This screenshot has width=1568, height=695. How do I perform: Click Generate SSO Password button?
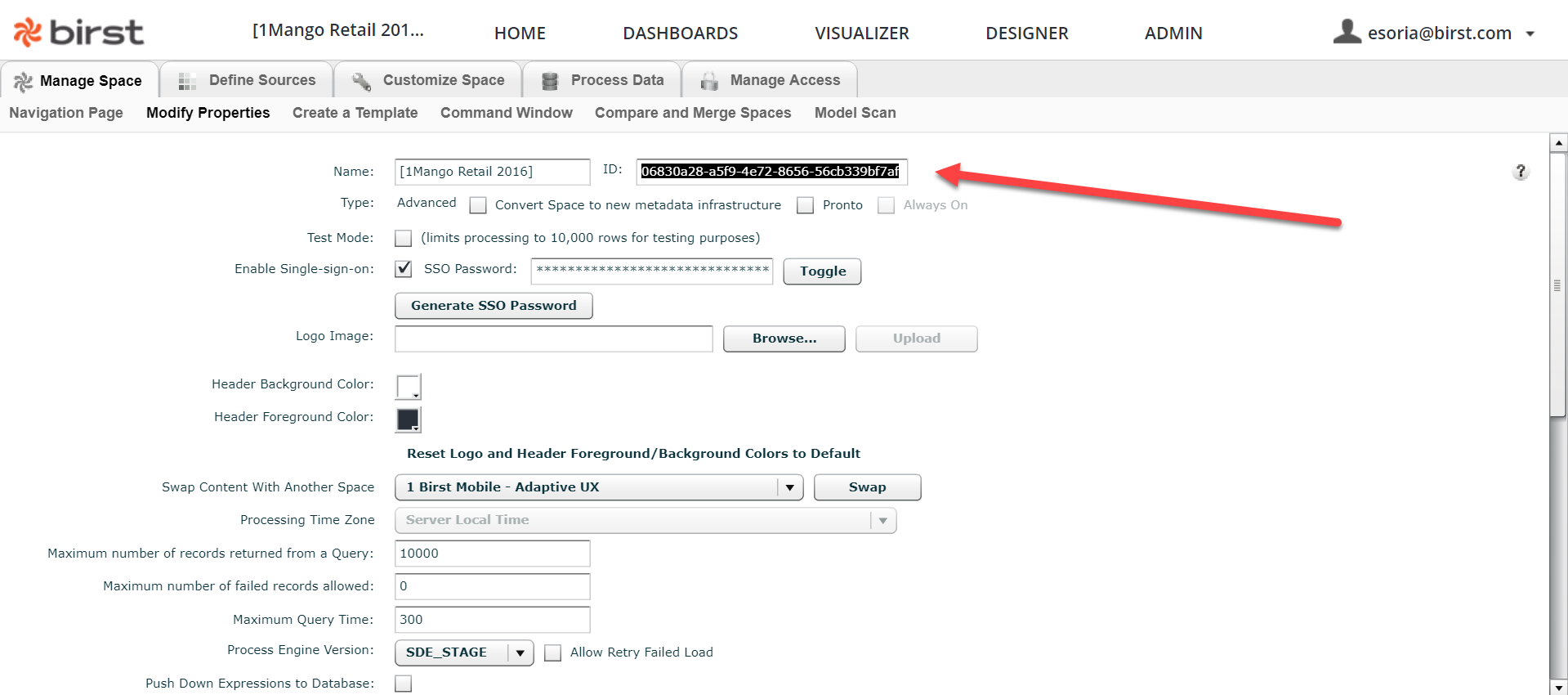pos(494,306)
